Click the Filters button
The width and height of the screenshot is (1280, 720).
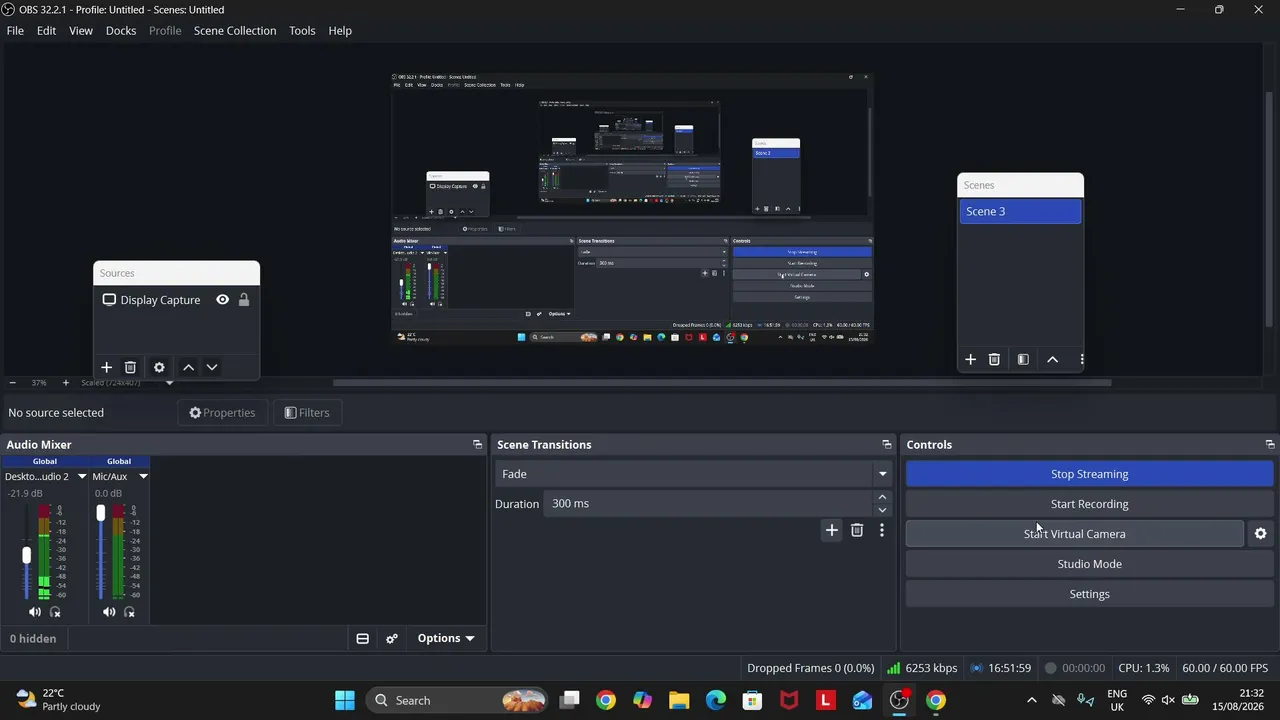(306, 413)
